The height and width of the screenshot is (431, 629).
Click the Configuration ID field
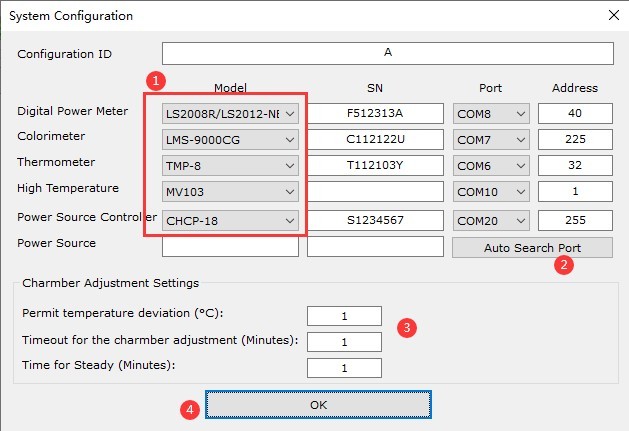(x=388, y=53)
